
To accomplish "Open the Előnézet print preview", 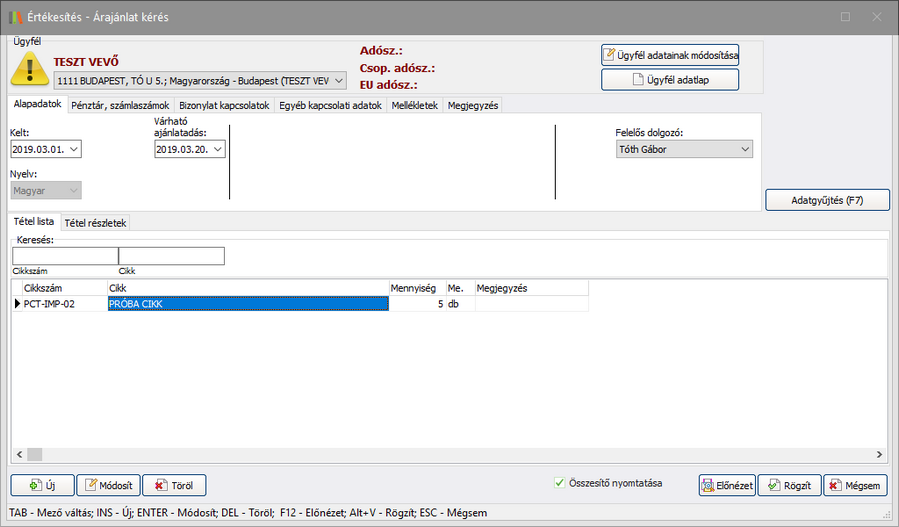I will 727,486.
